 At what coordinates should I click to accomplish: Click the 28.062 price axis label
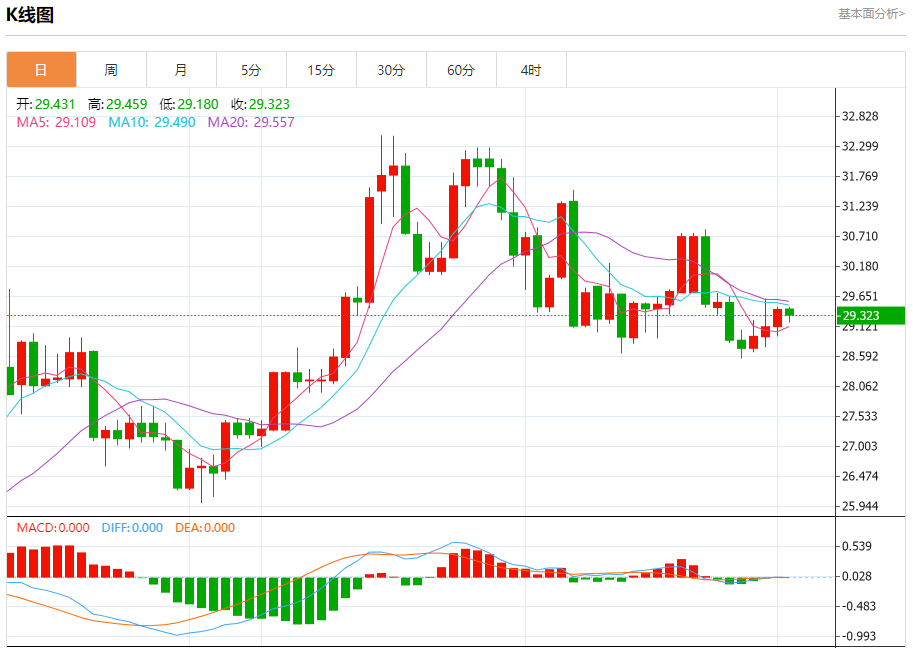(860, 386)
